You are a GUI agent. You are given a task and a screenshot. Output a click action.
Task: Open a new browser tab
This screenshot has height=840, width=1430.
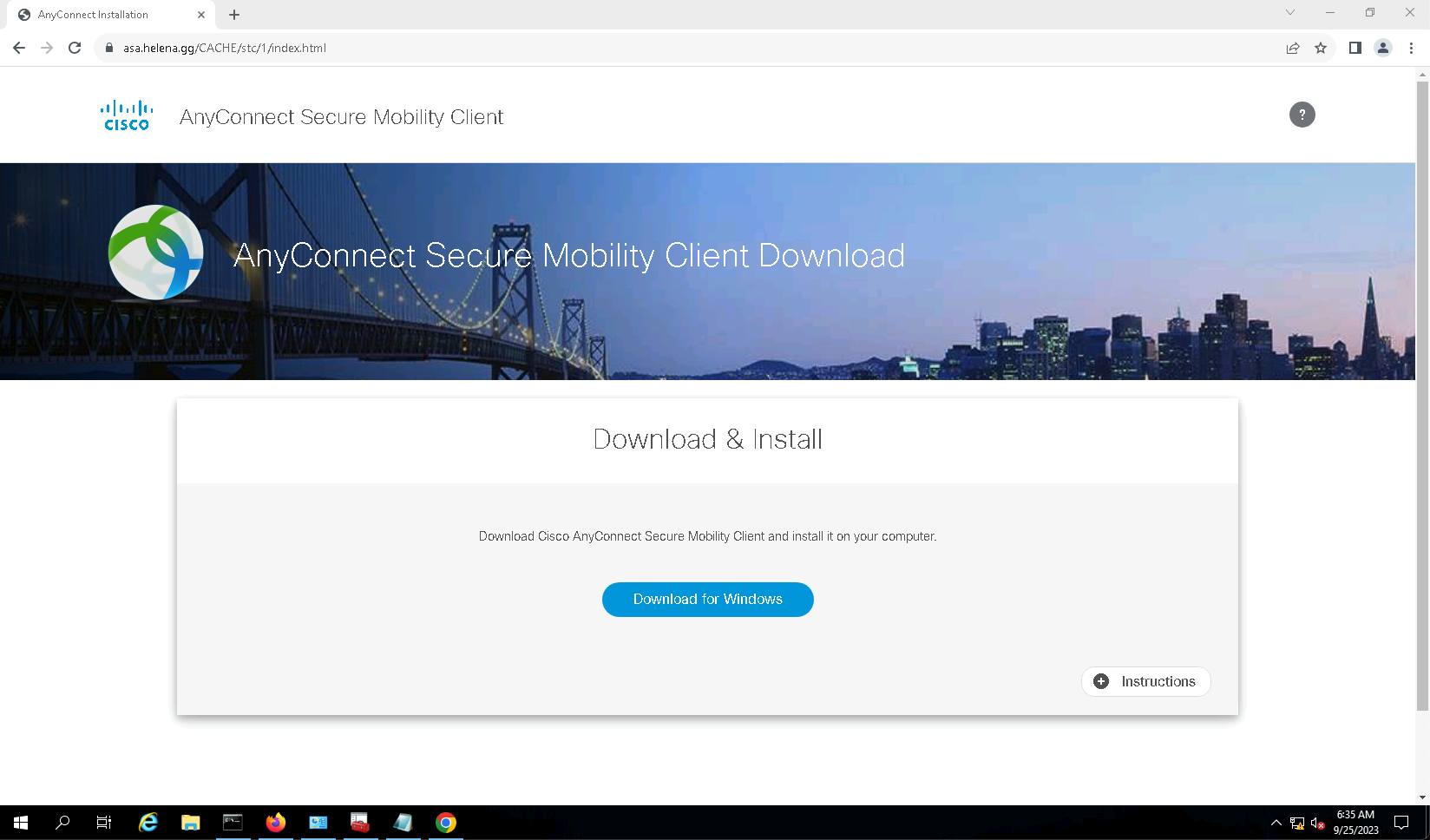pos(234,15)
